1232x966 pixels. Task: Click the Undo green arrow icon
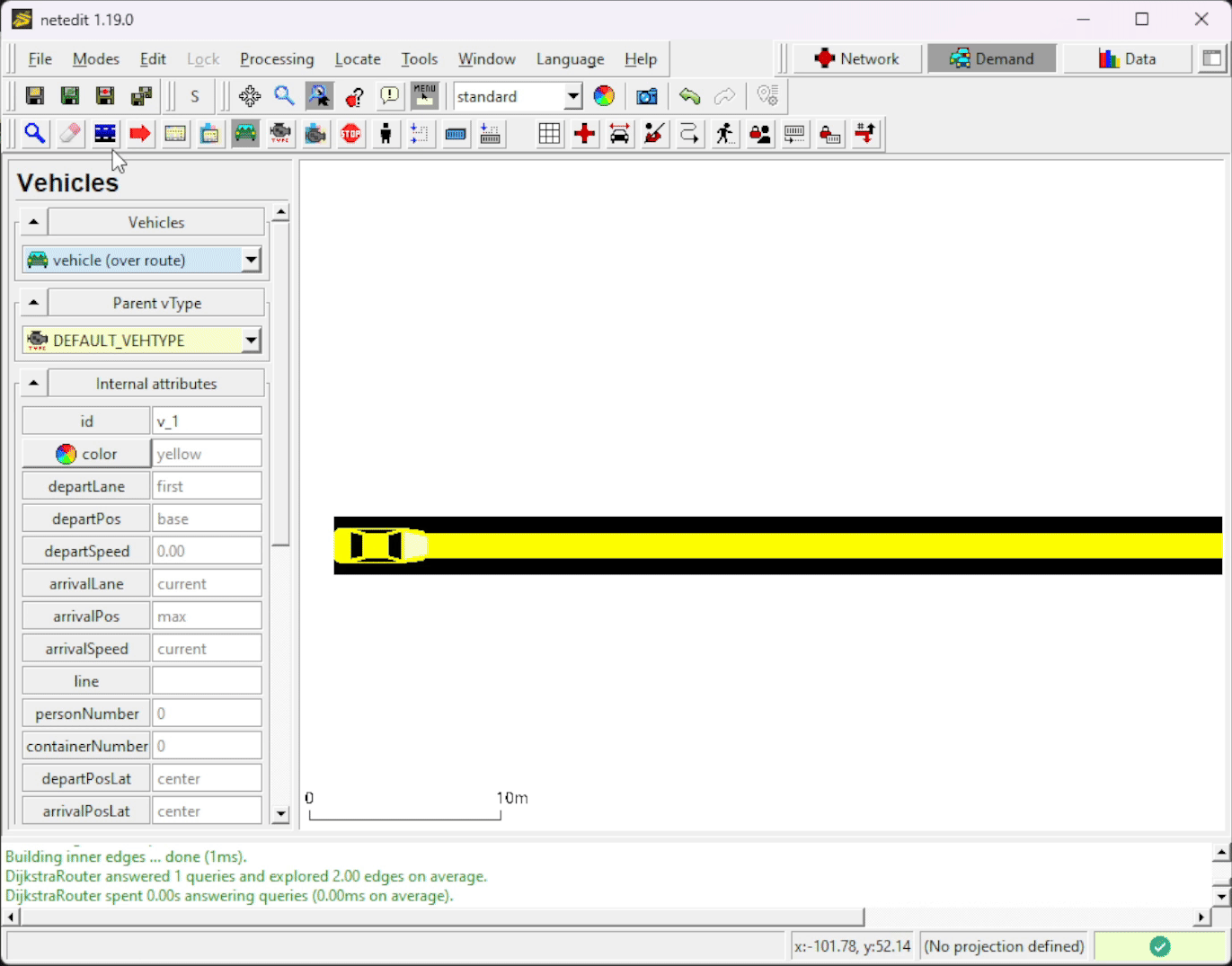point(689,96)
